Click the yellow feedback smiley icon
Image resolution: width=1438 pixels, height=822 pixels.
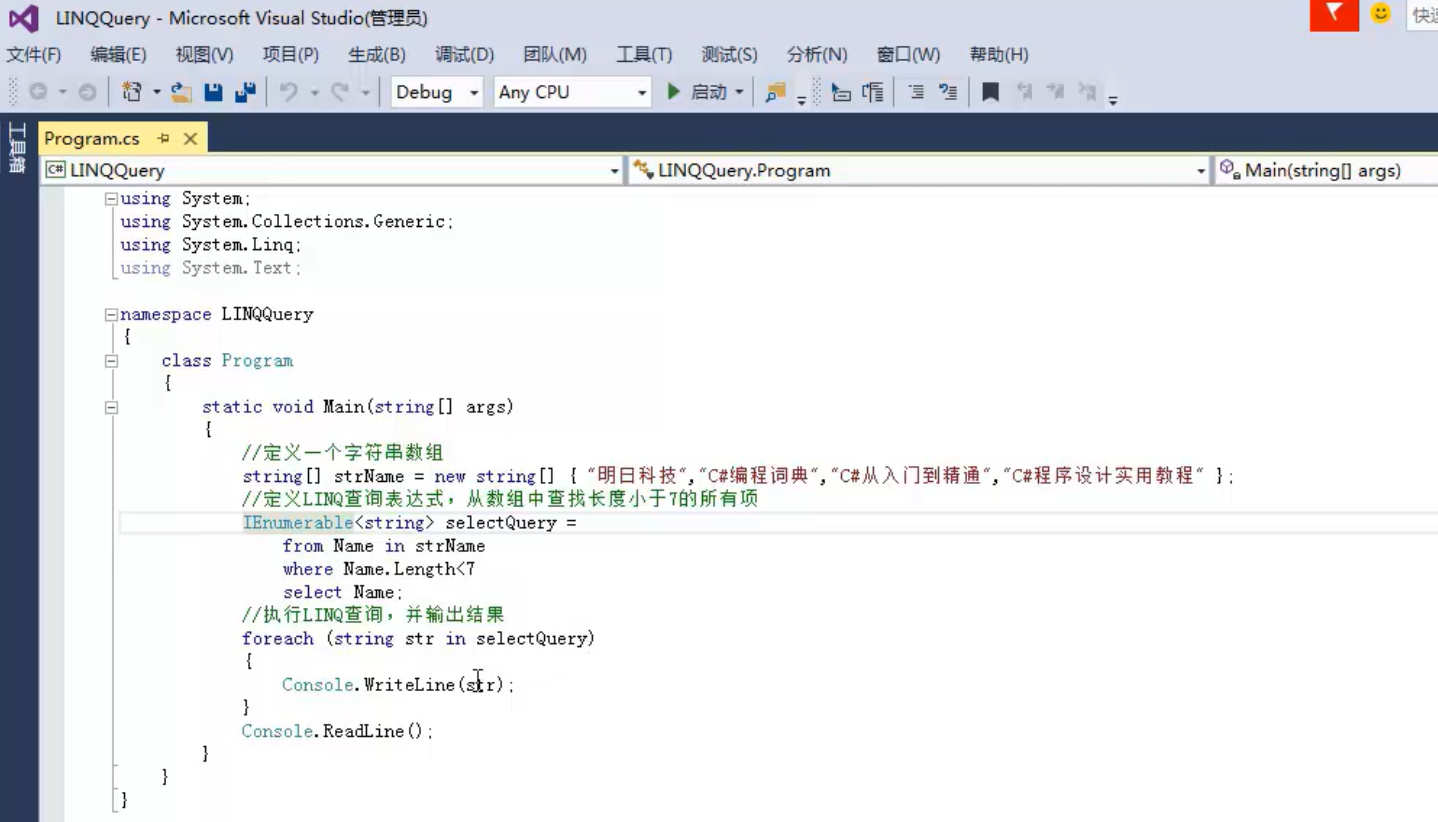1381,13
